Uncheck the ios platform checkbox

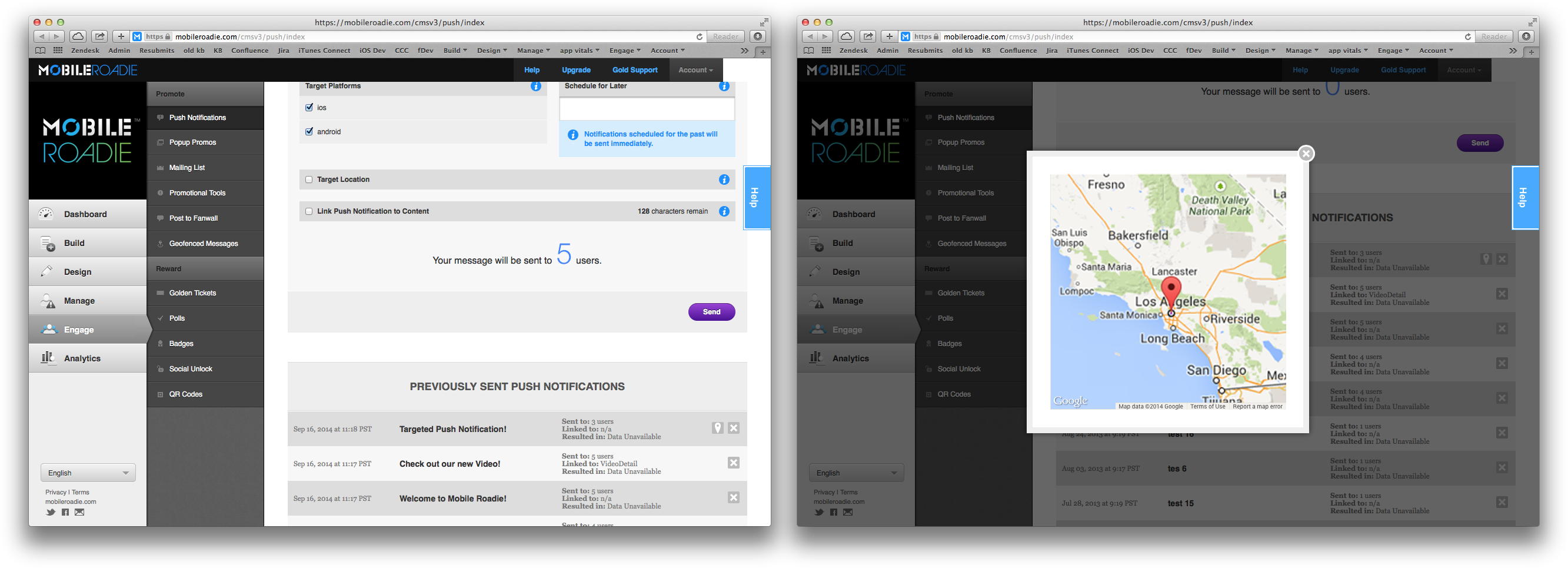(x=309, y=108)
